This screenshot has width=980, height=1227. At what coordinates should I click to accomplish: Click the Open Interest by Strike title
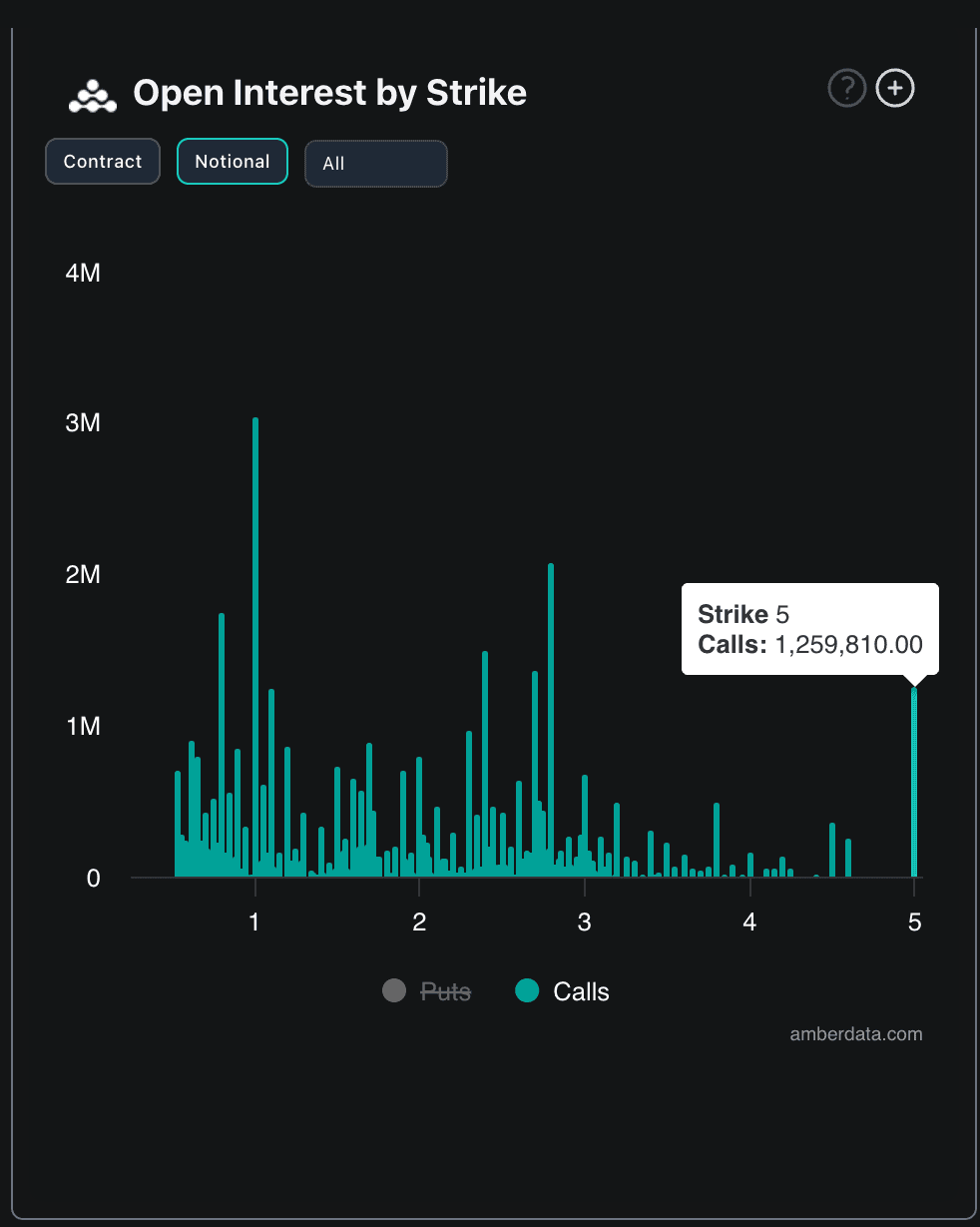coord(330,93)
